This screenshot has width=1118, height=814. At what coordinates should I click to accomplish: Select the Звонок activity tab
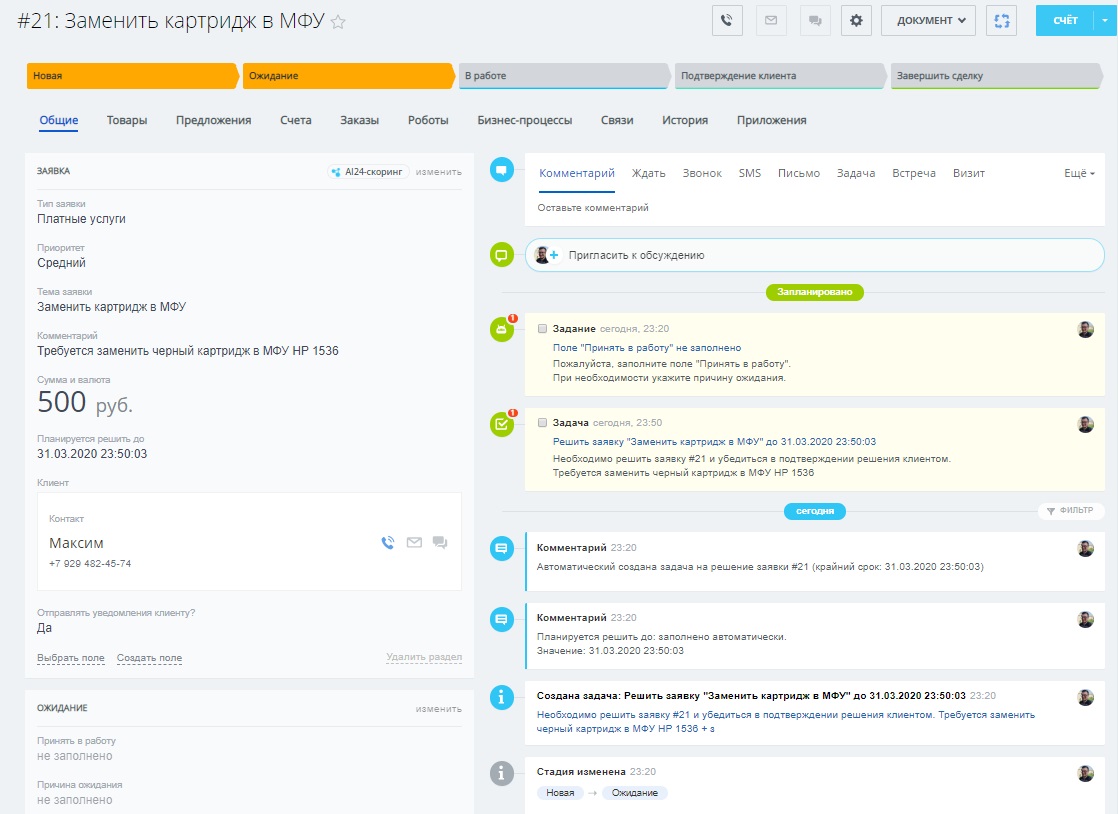click(x=702, y=173)
